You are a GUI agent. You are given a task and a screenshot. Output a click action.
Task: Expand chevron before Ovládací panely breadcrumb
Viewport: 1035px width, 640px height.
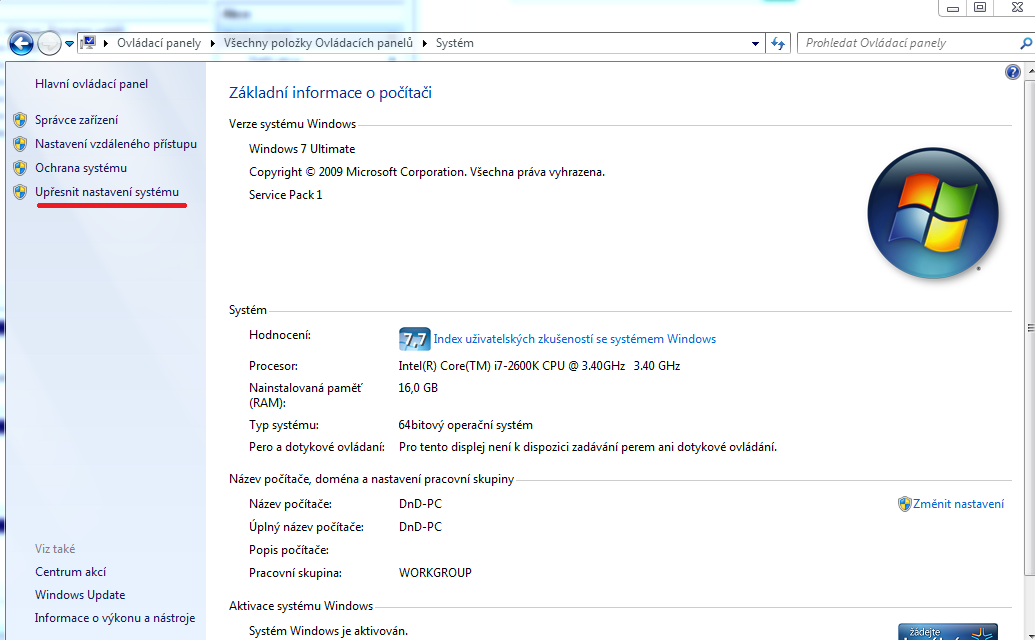pyautogui.click(x=106, y=44)
